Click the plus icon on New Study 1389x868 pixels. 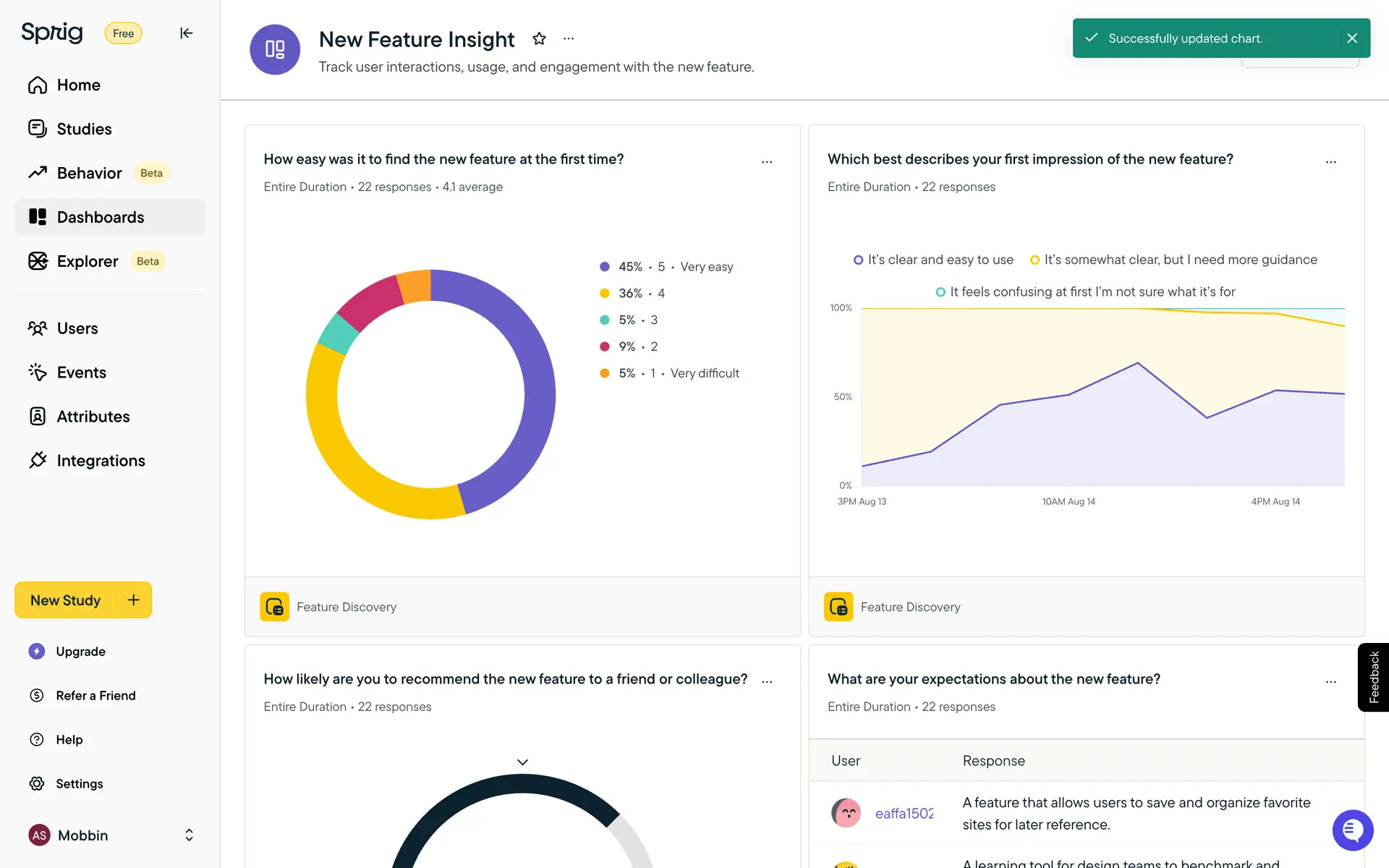click(133, 600)
